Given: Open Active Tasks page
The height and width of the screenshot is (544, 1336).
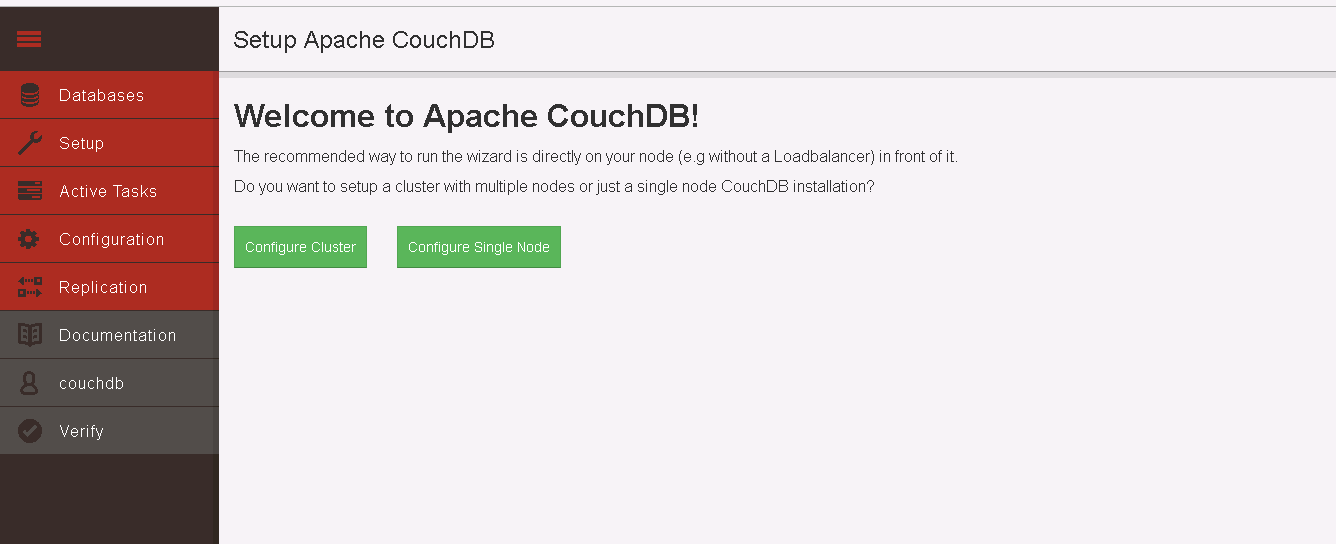Looking at the screenshot, I should [x=108, y=191].
